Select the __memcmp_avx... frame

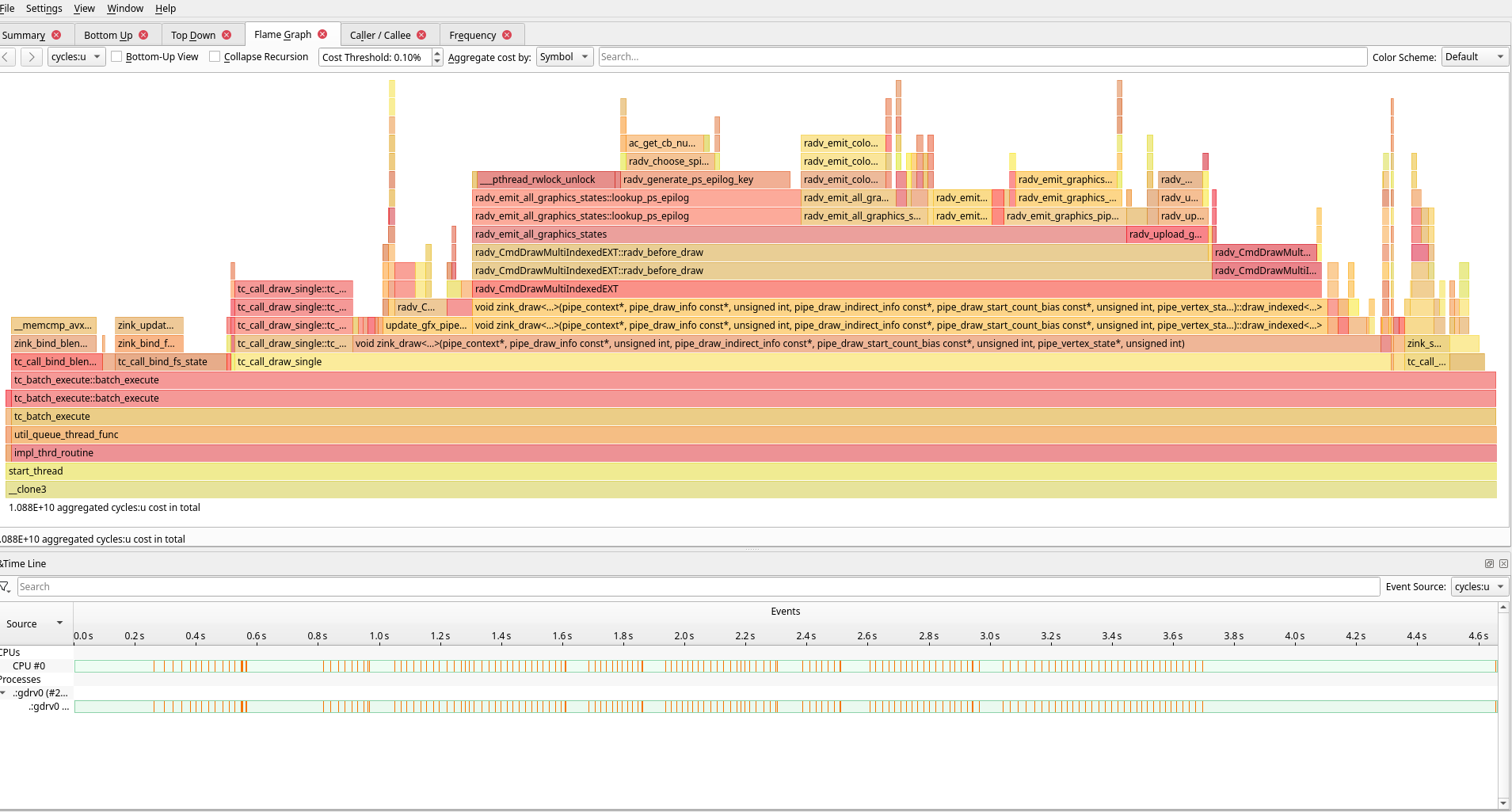pyautogui.click(x=54, y=326)
